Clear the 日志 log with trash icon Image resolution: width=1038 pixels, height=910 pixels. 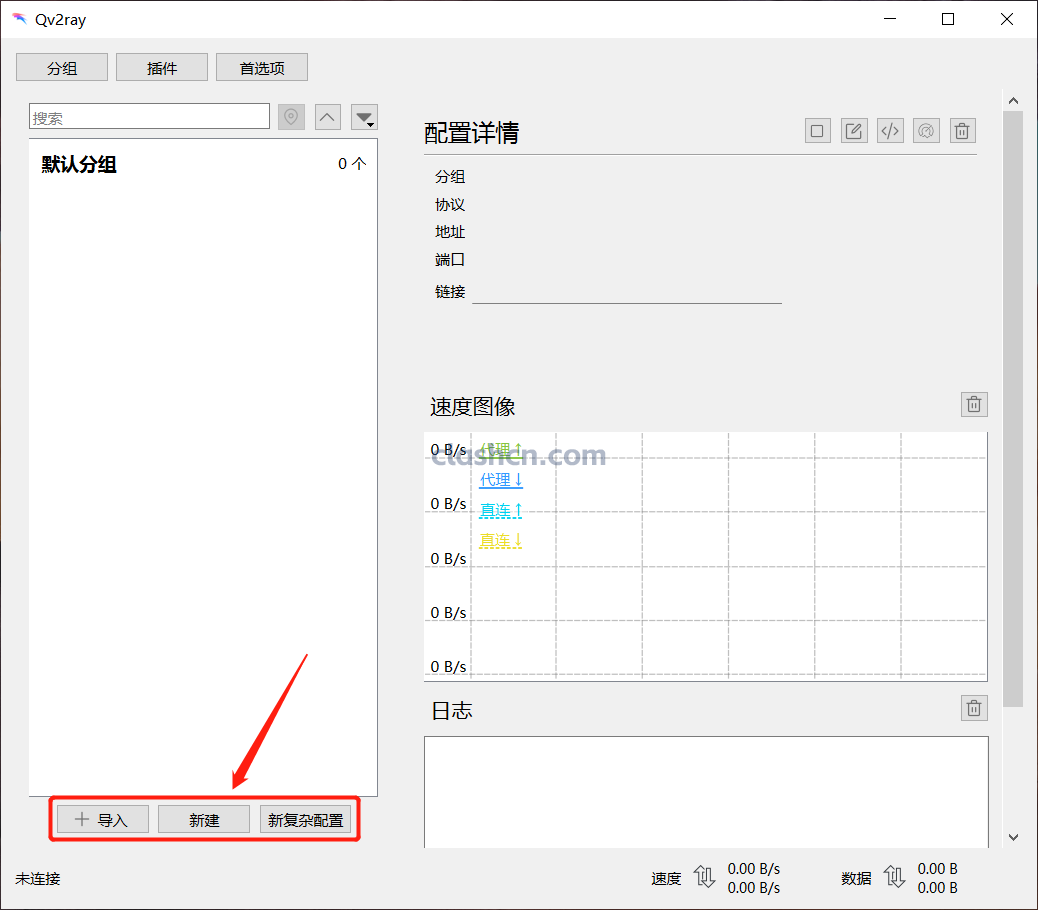(974, 708)
